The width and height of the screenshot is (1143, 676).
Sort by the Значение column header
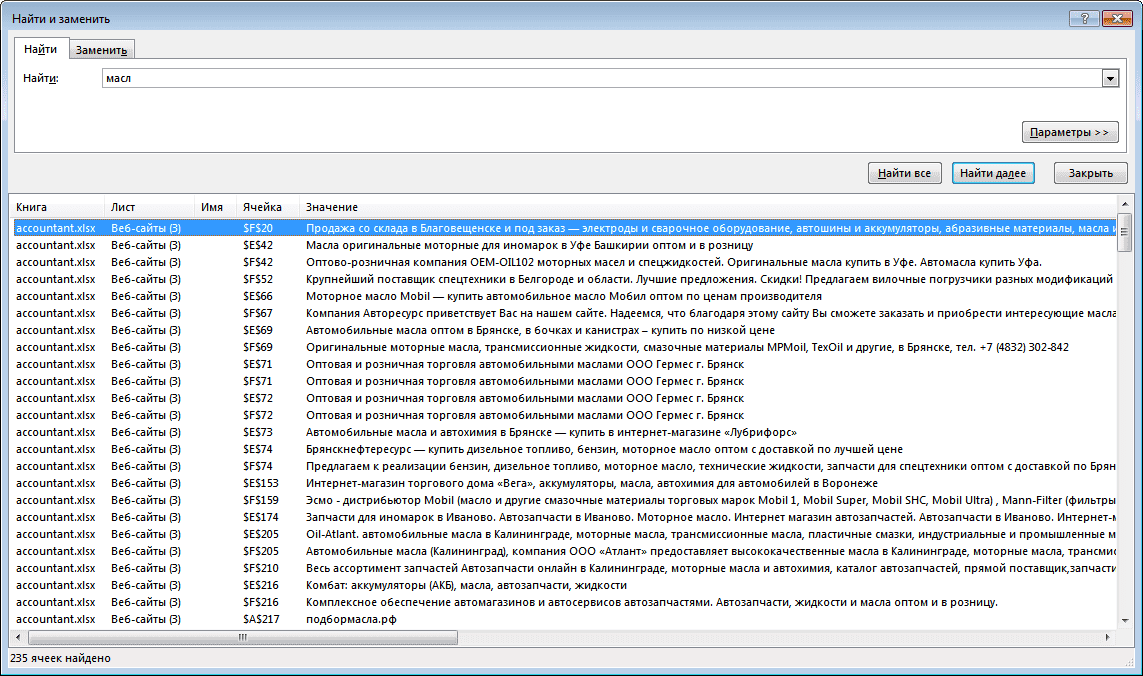pos(707,207)
